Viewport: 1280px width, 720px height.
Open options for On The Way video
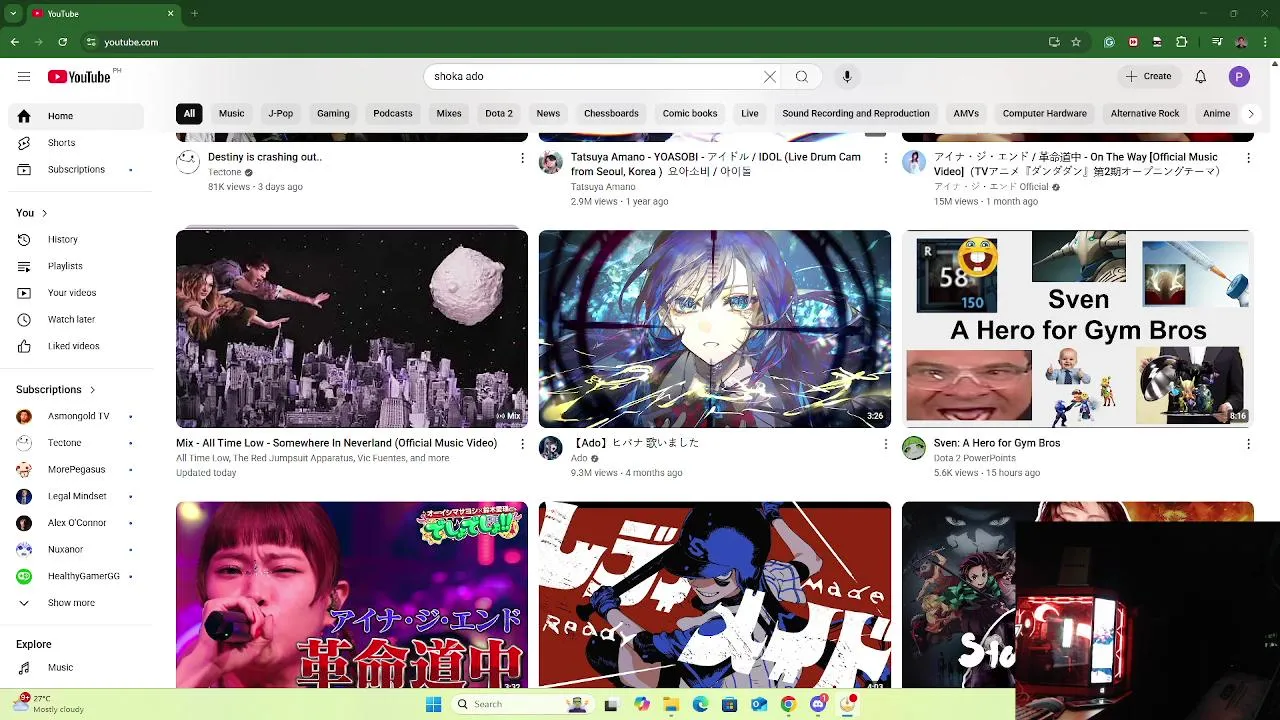click(1248, 158)
